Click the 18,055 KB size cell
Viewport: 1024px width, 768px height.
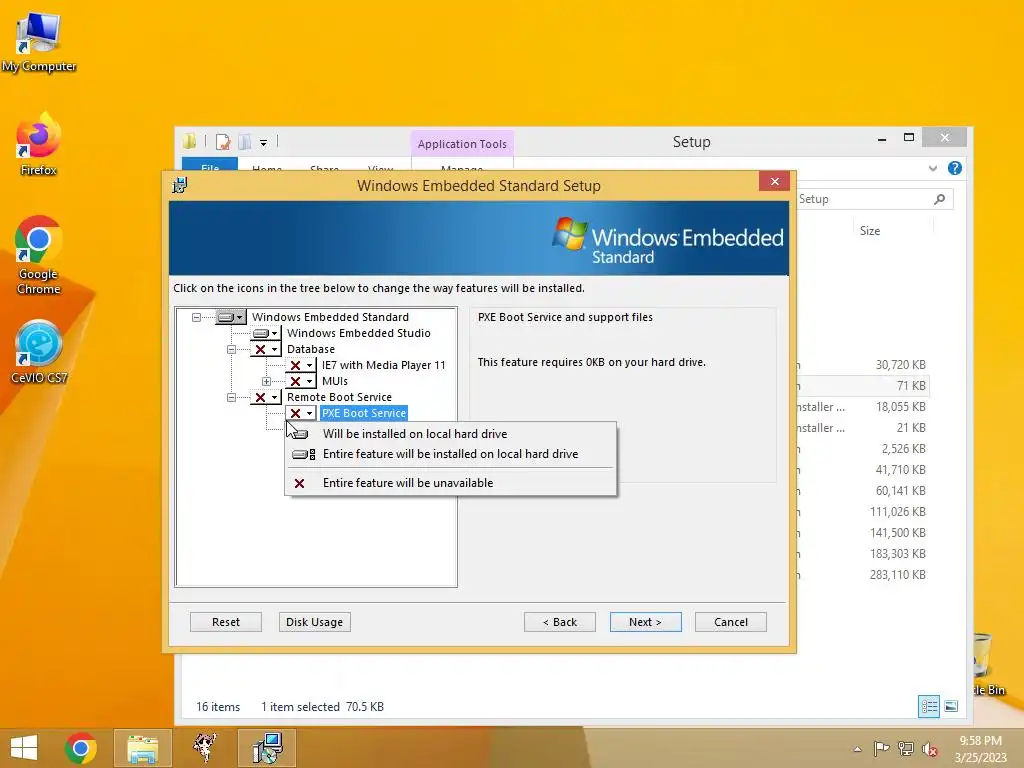click(x=901, y=407)
